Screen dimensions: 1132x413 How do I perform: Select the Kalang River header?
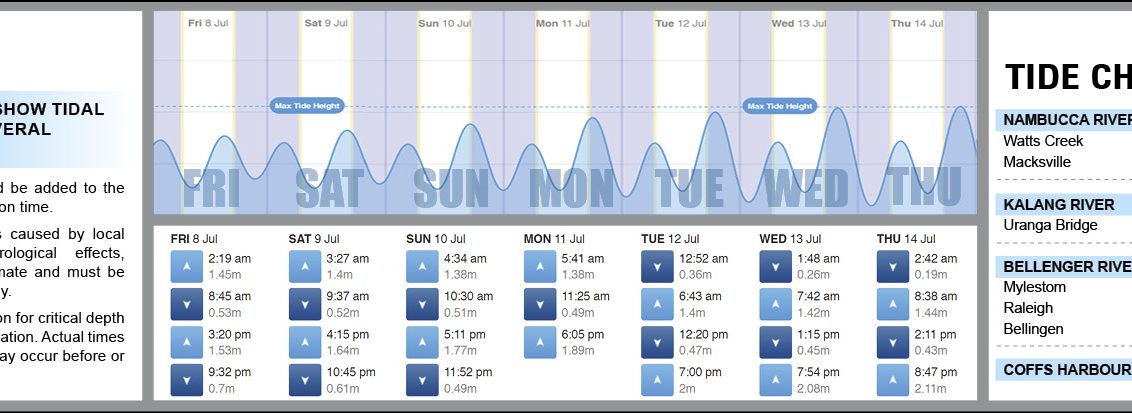pos(1058,204)
